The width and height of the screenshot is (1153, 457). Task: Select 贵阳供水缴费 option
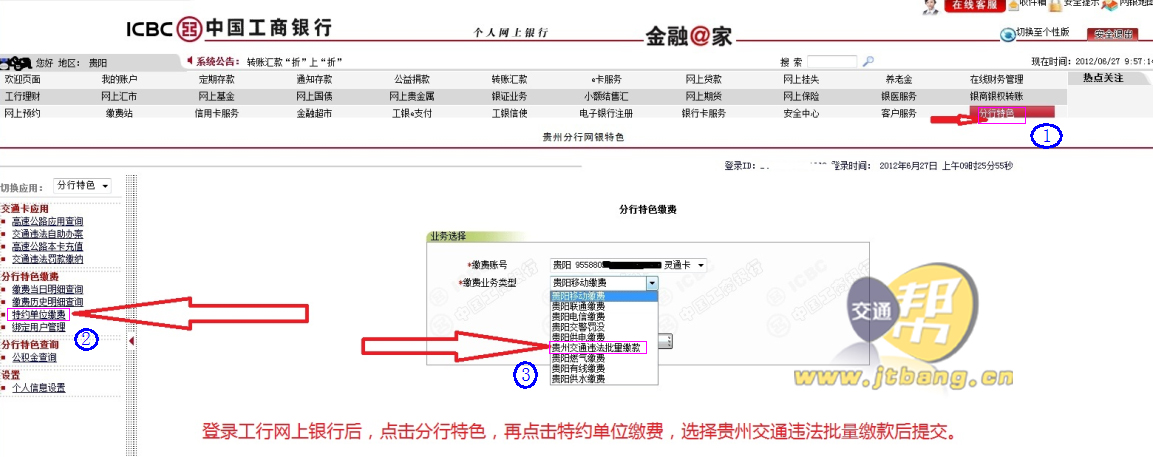tap(603, 378)
